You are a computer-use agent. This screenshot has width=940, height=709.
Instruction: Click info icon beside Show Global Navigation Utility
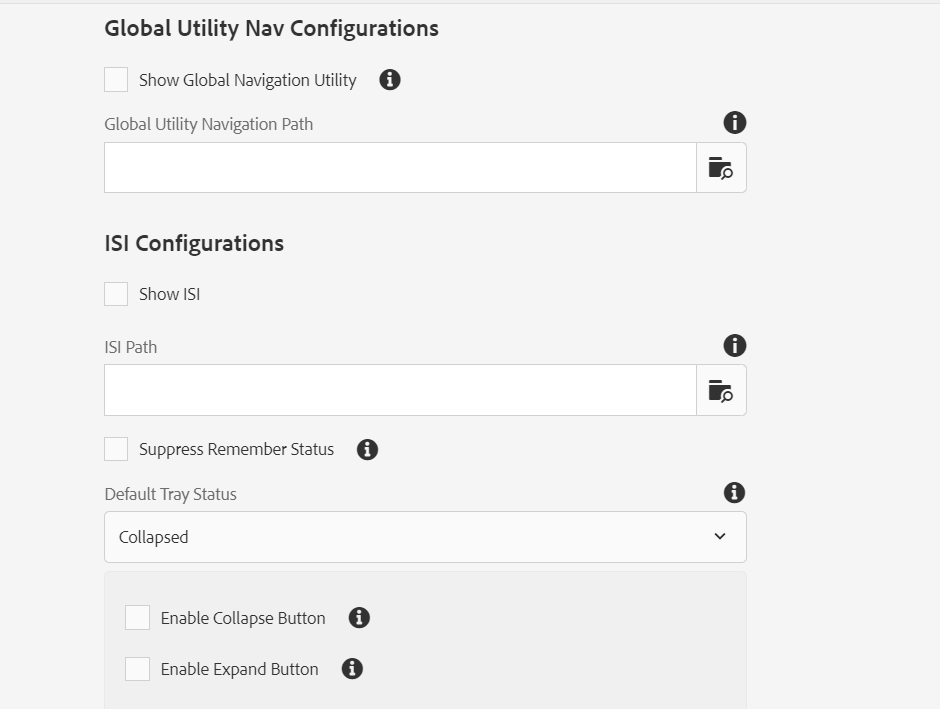pos(390,80)
